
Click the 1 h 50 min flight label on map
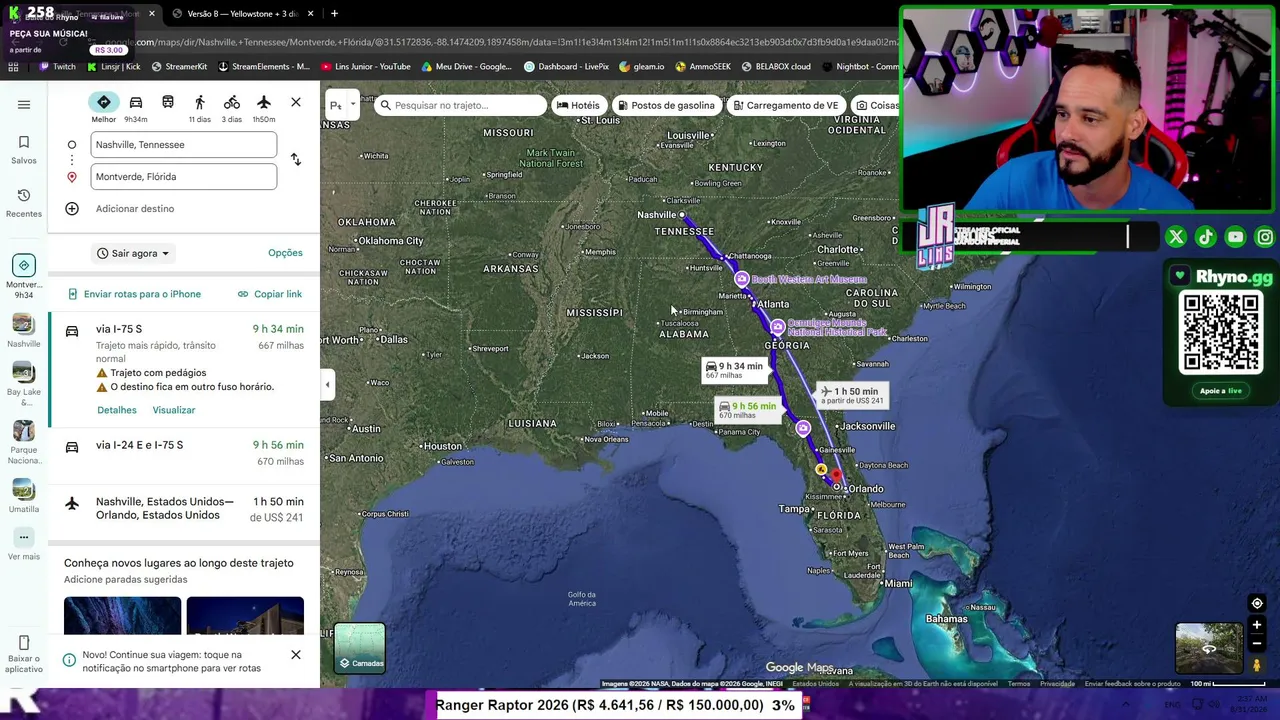pos(852,396)
